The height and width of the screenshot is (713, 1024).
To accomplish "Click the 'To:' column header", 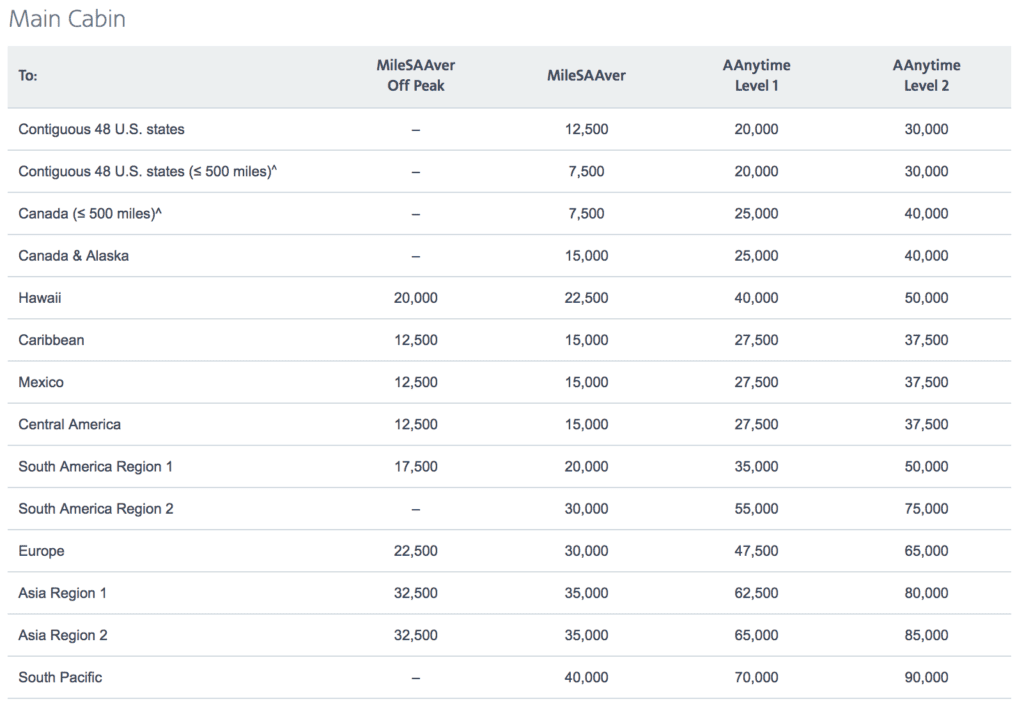I will tap(28, 76).
